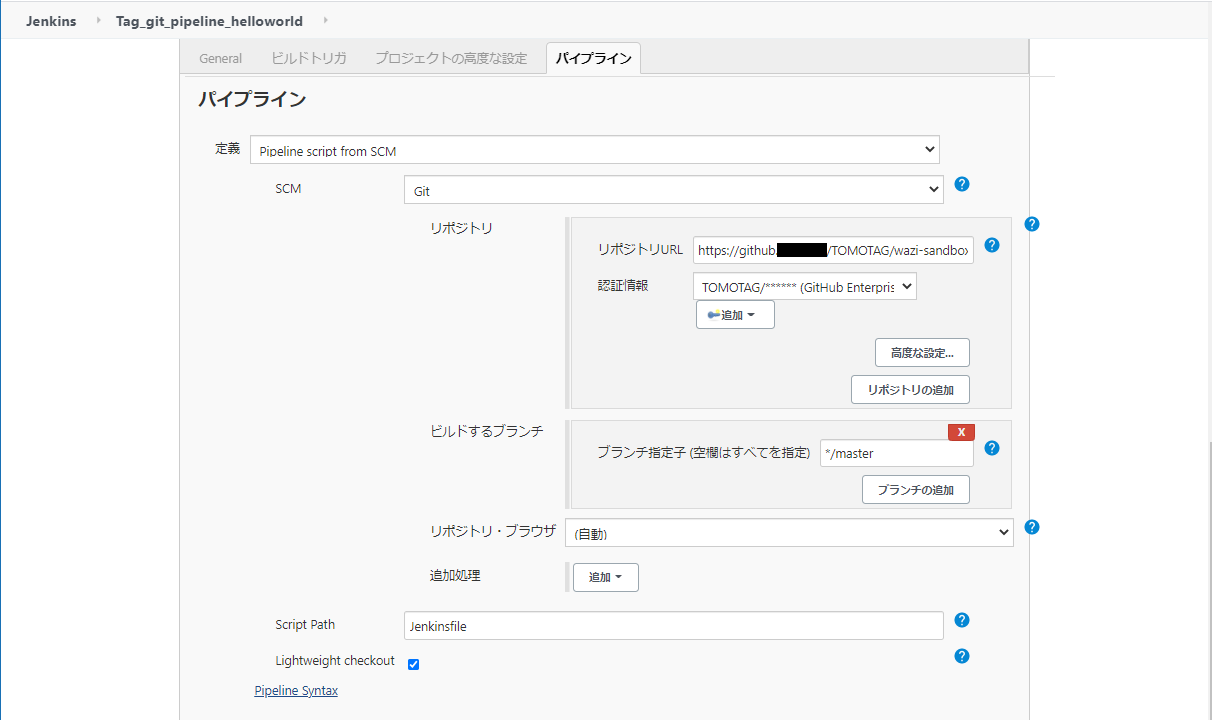Click the ビルドするブランチ label

click(487, 431)
